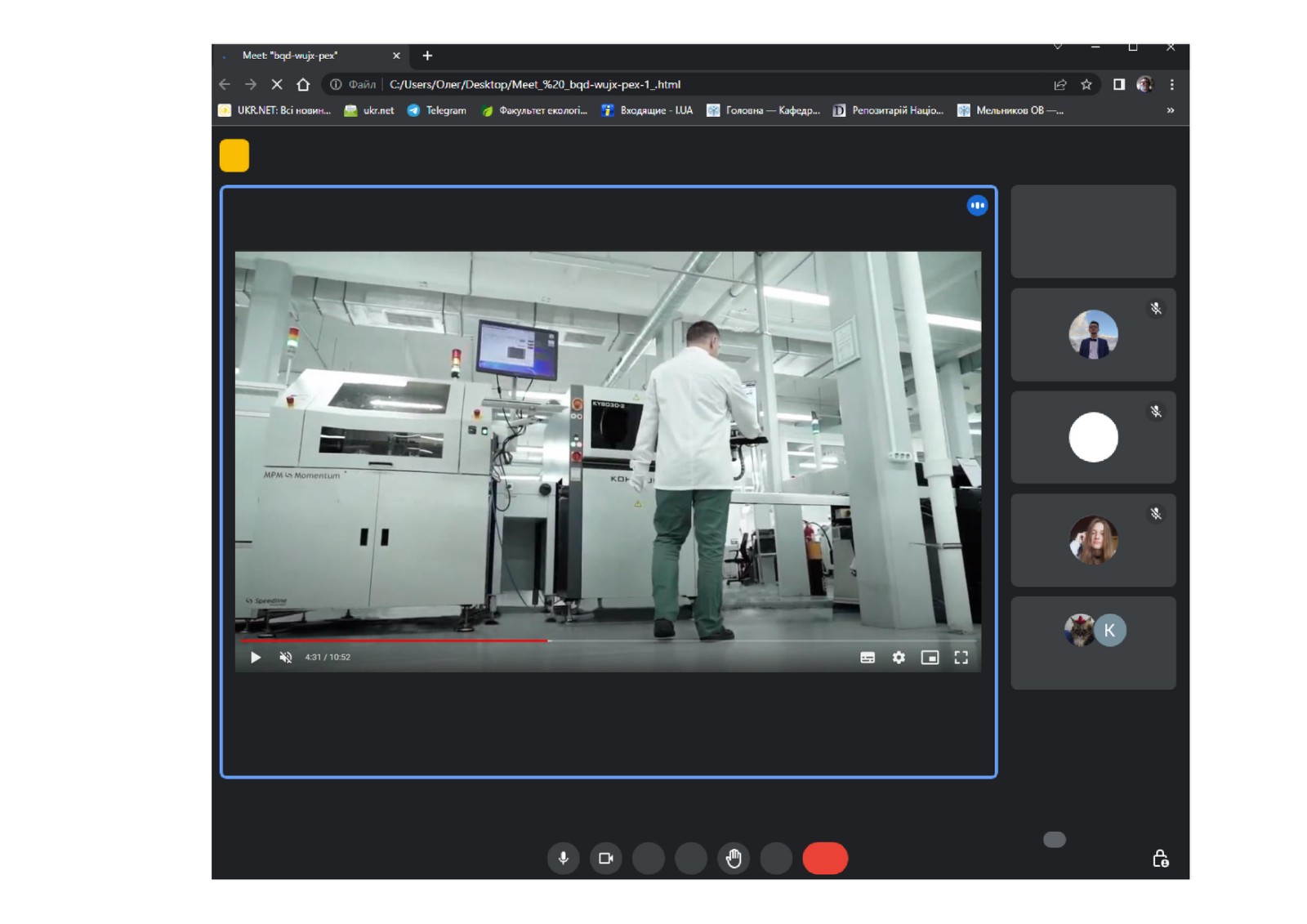Open the Telegram bookmark
This screenshot has height=924, width=1307.
coord(437,110)
